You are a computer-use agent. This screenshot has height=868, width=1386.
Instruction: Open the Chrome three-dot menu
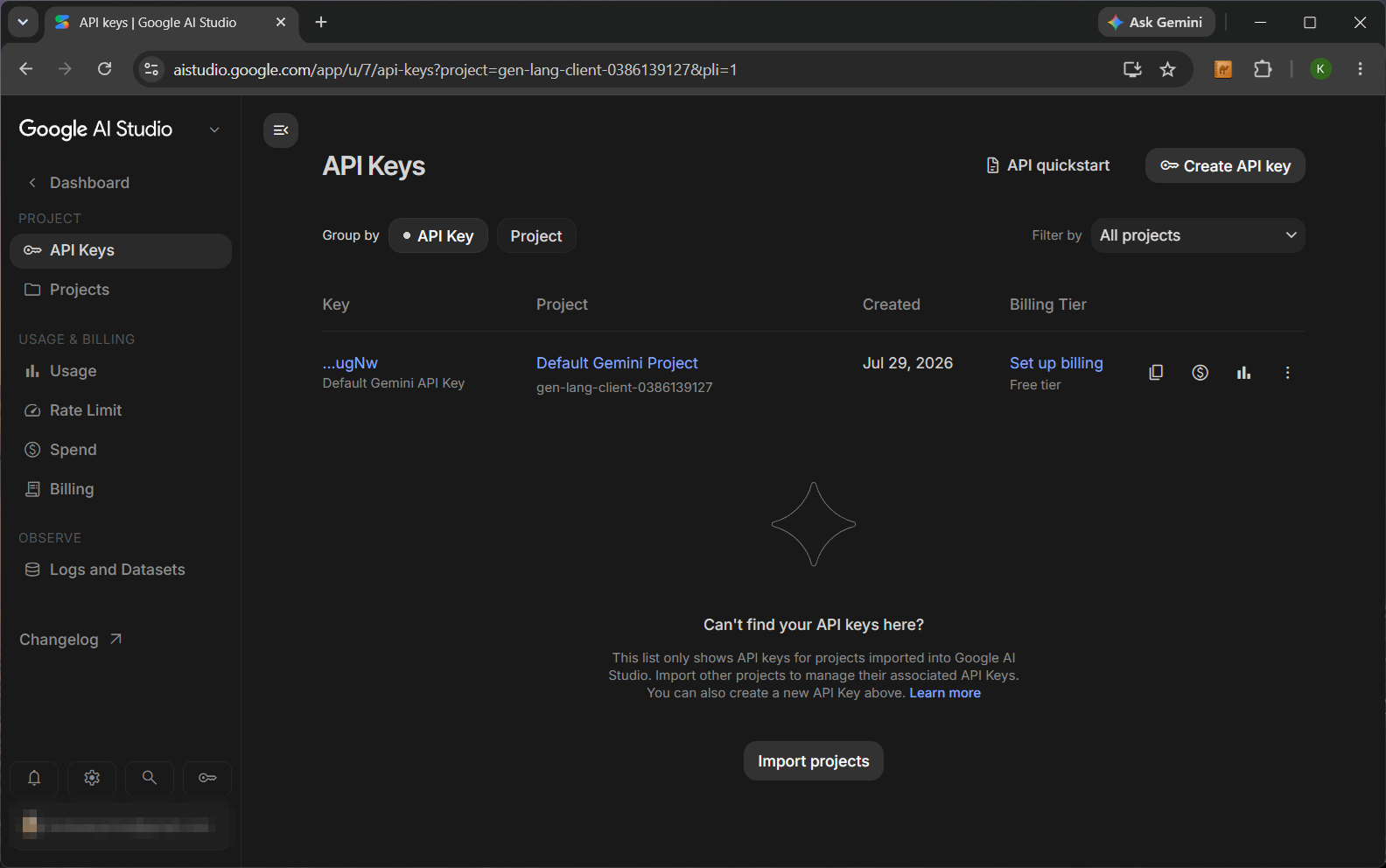point(1360,69)
